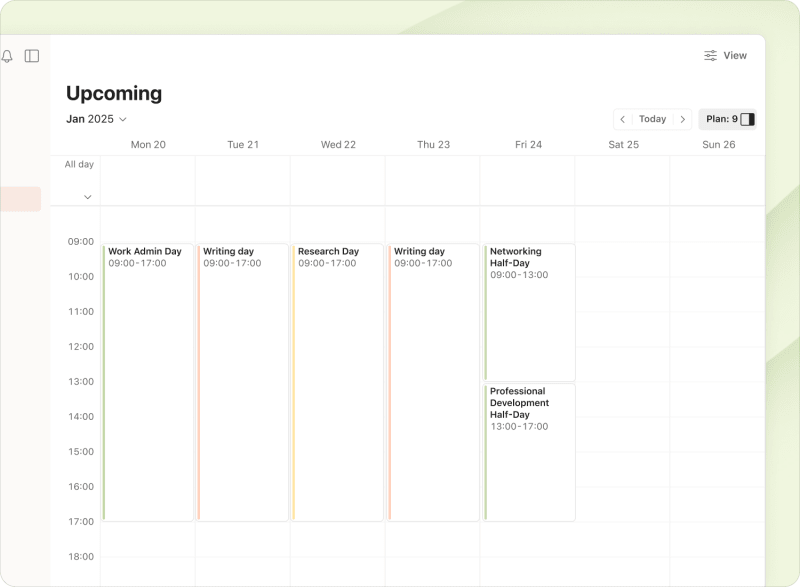
Task: Open the notifications bell icon
Action: (x=10, y=55)
